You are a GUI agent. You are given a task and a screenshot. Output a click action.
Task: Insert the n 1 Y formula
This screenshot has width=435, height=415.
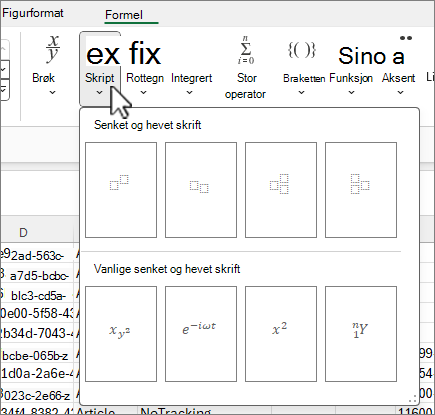click(361, 334)
